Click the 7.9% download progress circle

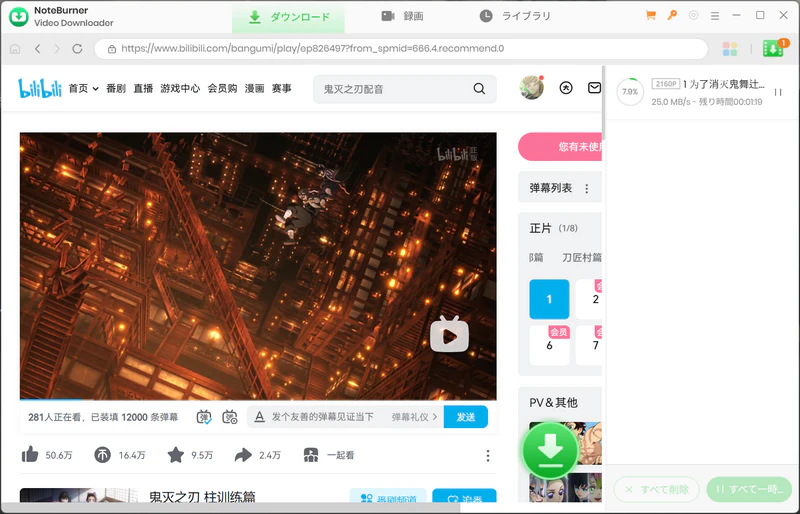[x=630, y=92]
